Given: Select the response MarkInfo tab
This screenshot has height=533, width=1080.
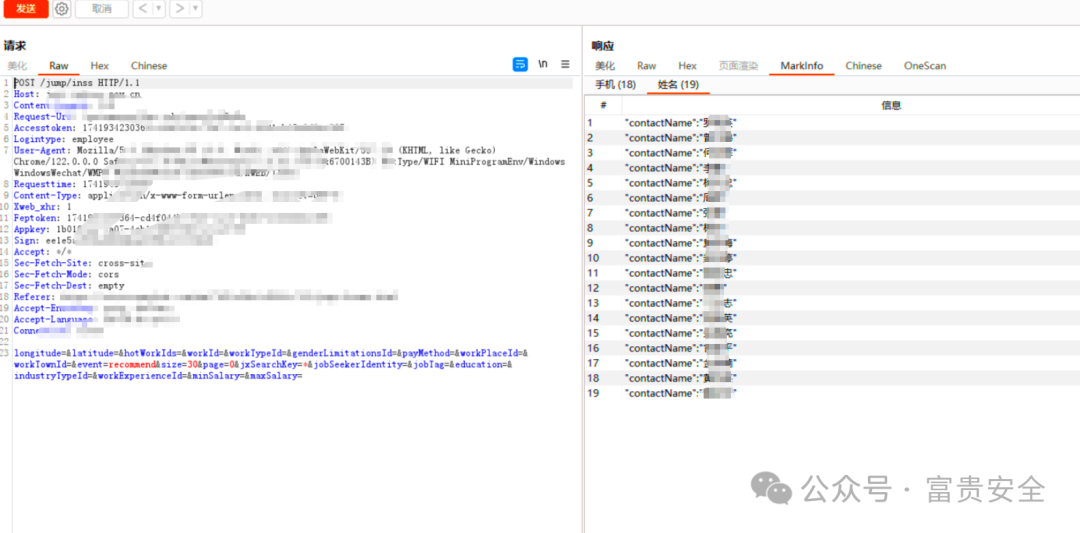Looking at the screenshot, I should [x=801, y=66].
